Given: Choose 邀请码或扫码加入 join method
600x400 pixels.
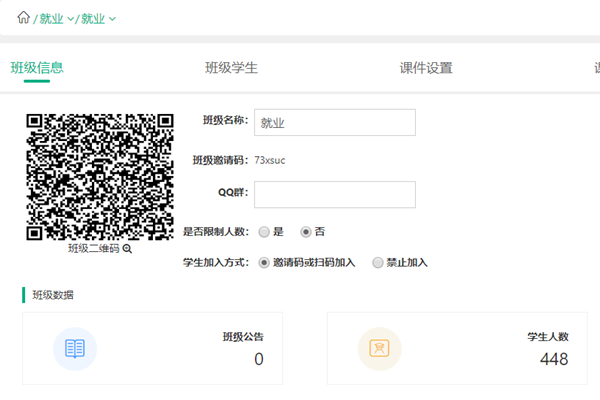Looking at the screenshot, I should [264, 263].
